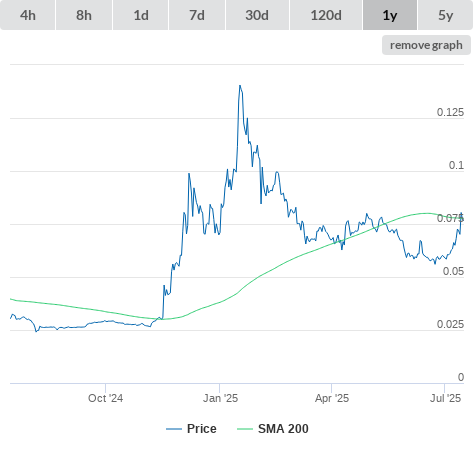Click the Jan '25 x-axis label
The image size is (474, 455).
coord(220,398)
